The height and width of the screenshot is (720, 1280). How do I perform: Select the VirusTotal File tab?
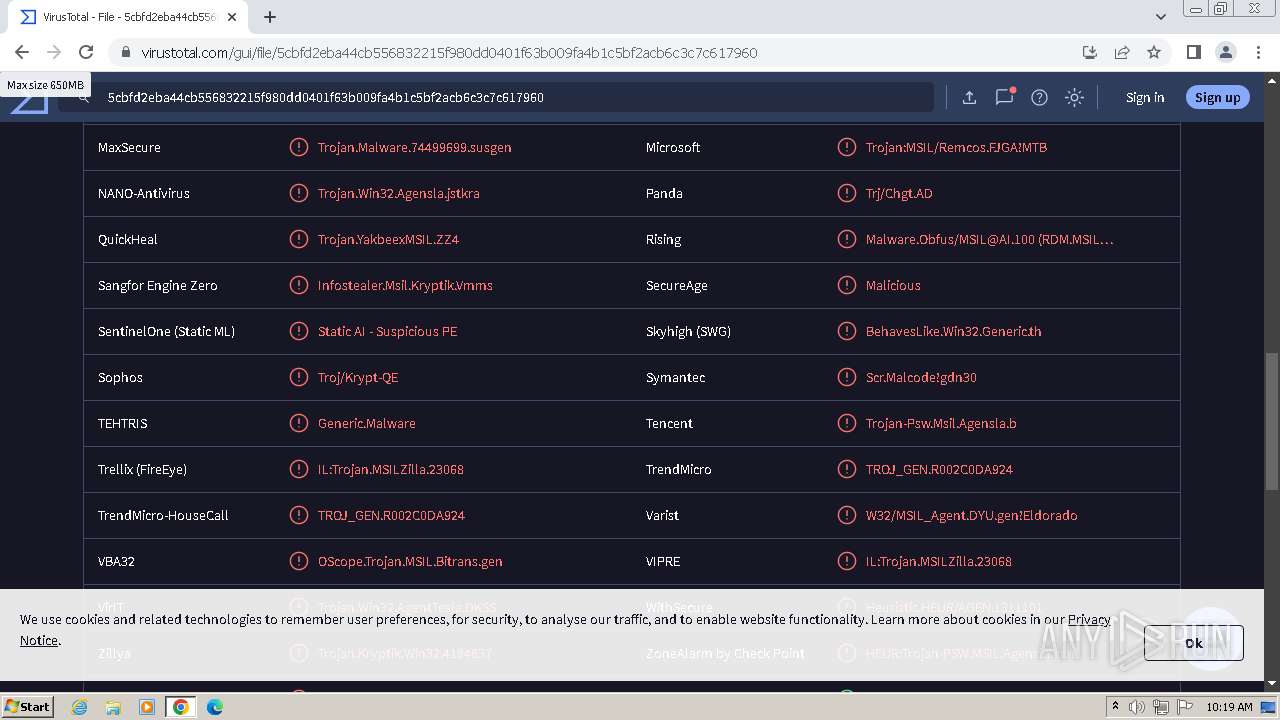pos(126,17)
